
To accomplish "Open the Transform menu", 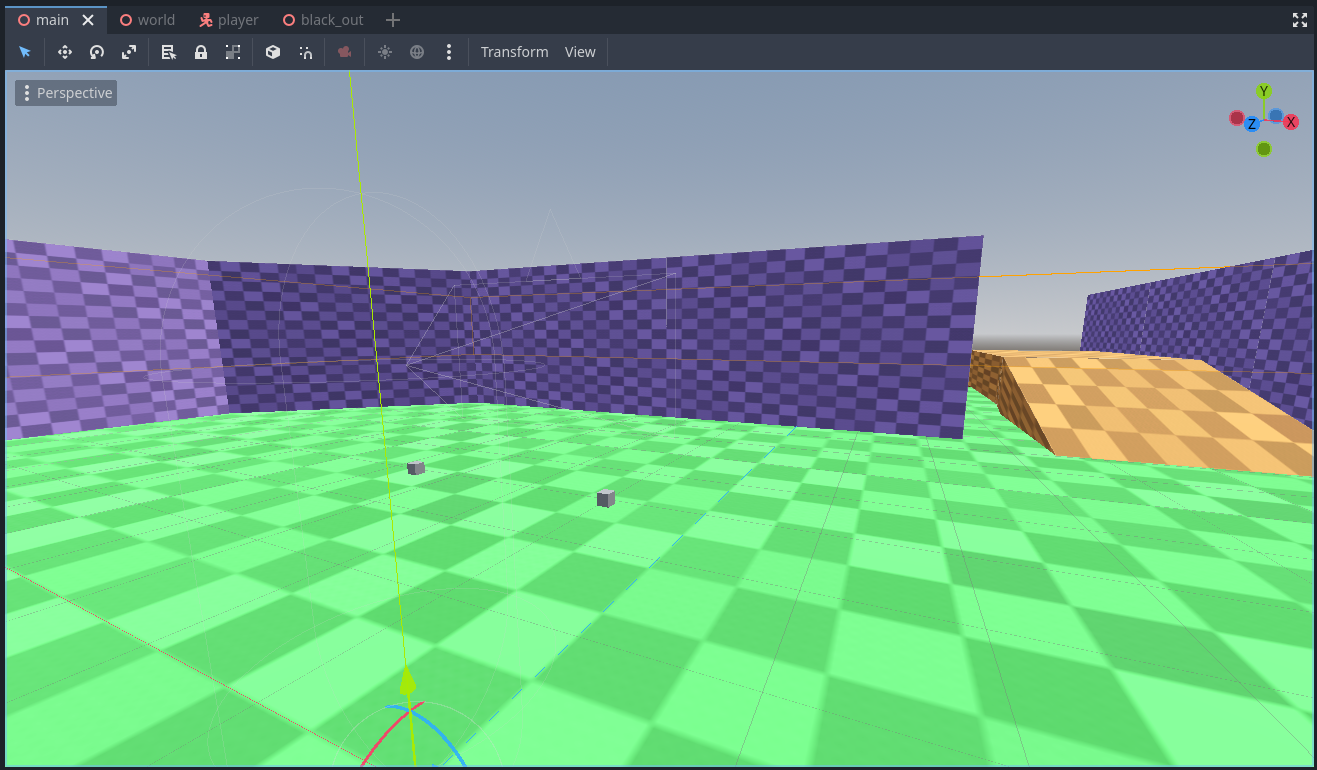I will (x=514, y=51).
